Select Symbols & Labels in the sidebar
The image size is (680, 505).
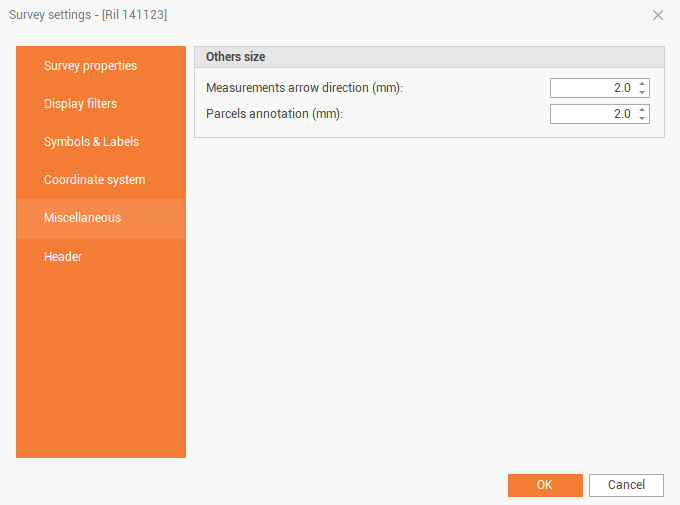click(x=91, y=142)
